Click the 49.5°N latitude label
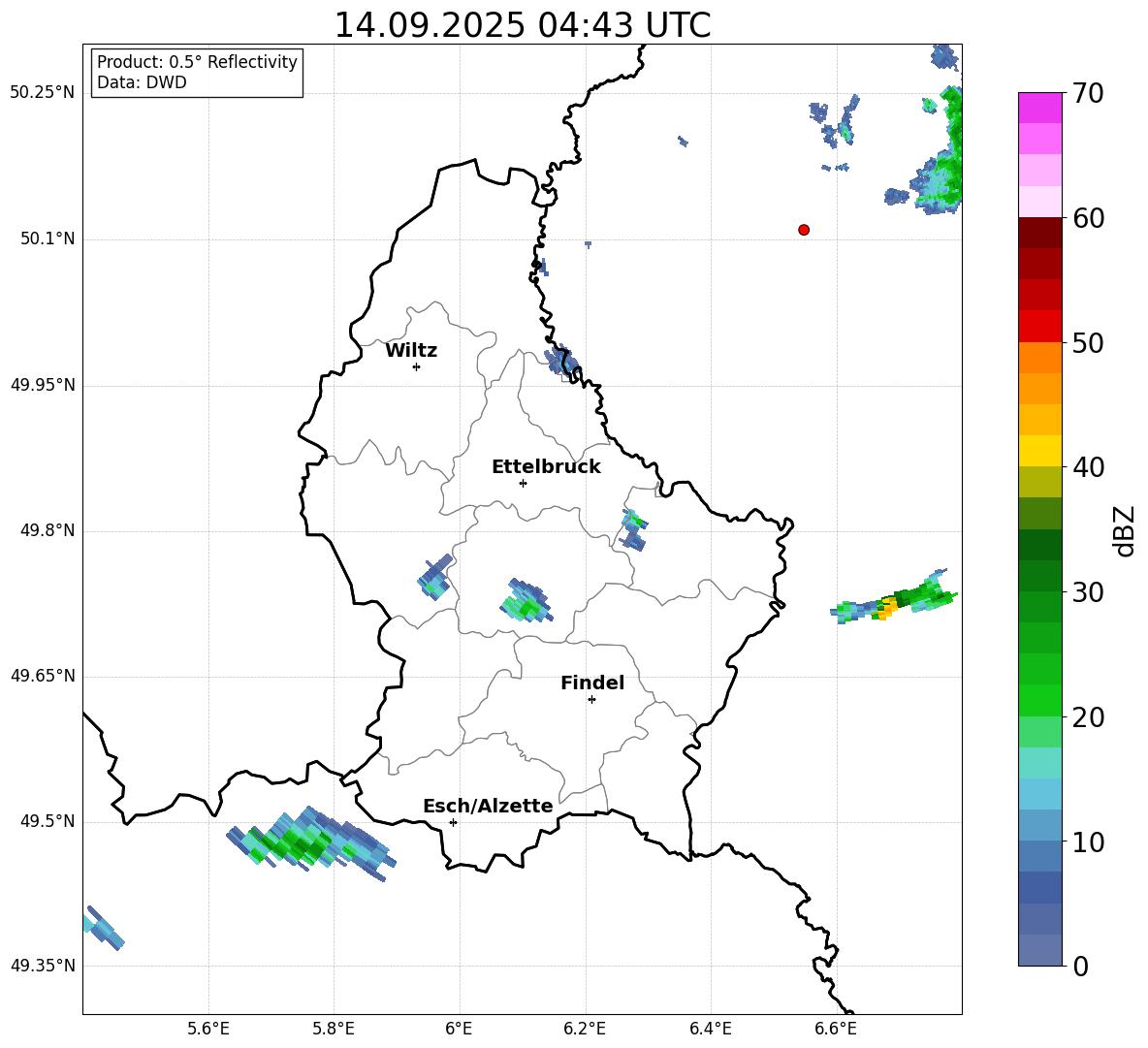The image size is (1148, 1048). click(x=48, y=821)
